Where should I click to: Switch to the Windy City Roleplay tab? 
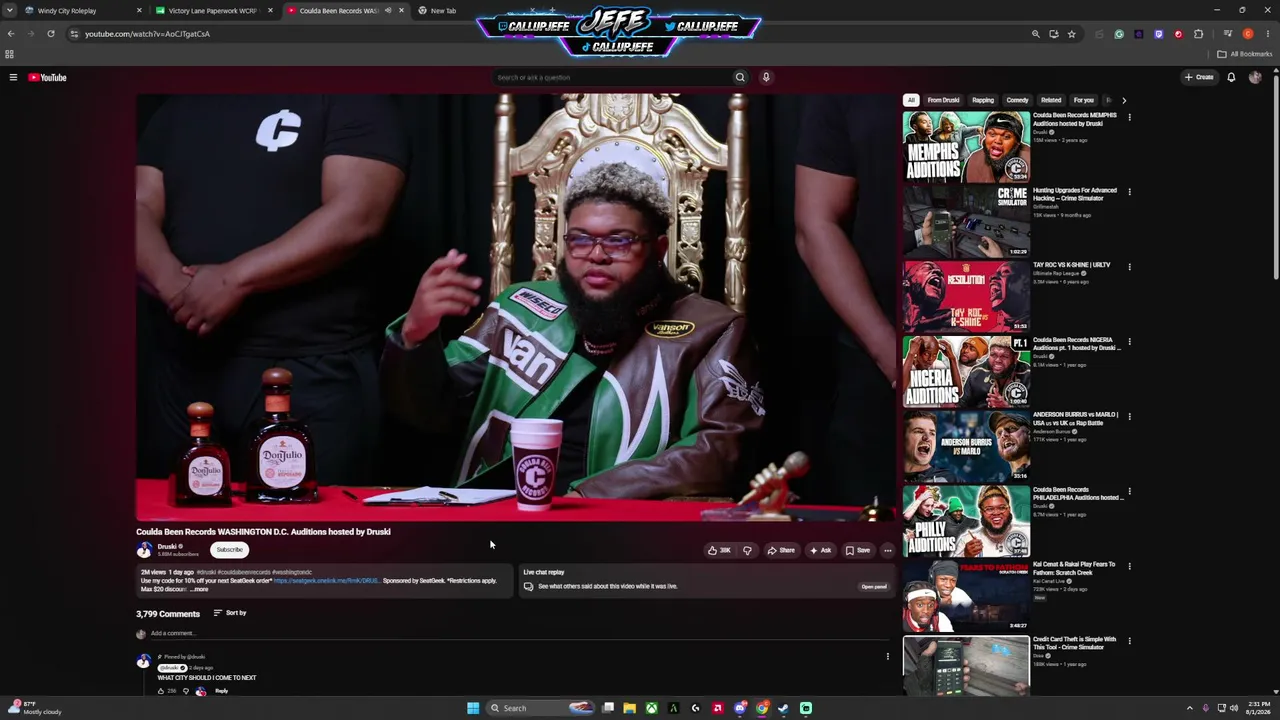(78, 11)
